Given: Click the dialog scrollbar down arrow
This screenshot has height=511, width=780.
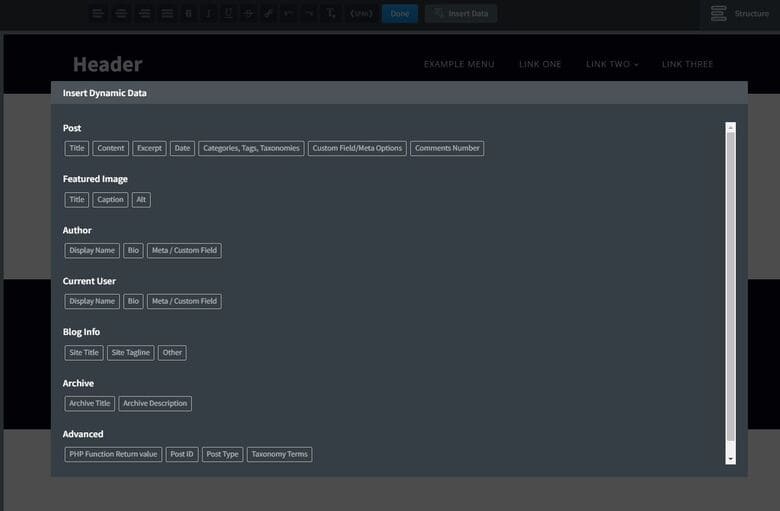Looking at the screenshot, I should (x=730, y=459).
